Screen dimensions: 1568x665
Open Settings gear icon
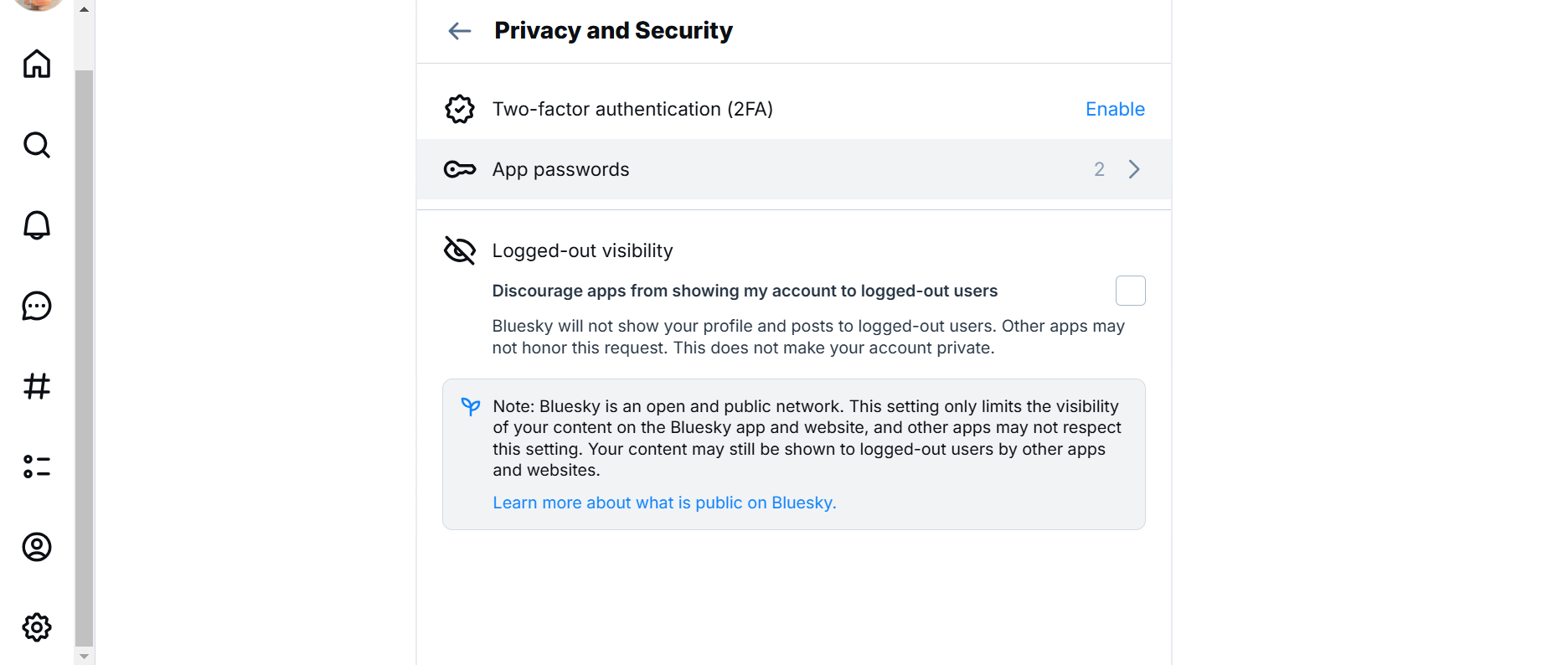(x=37, y=626)
